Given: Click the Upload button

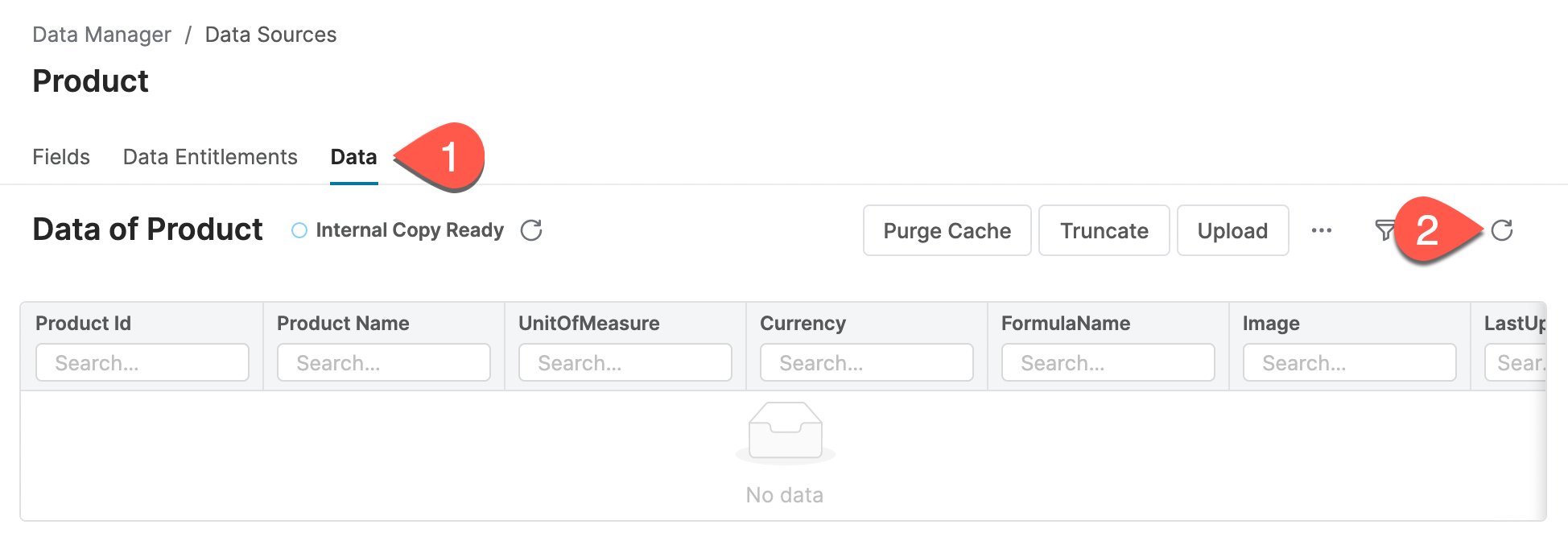Looking at the screenshot, I should pyautogui.click(x=1232, y=230).
